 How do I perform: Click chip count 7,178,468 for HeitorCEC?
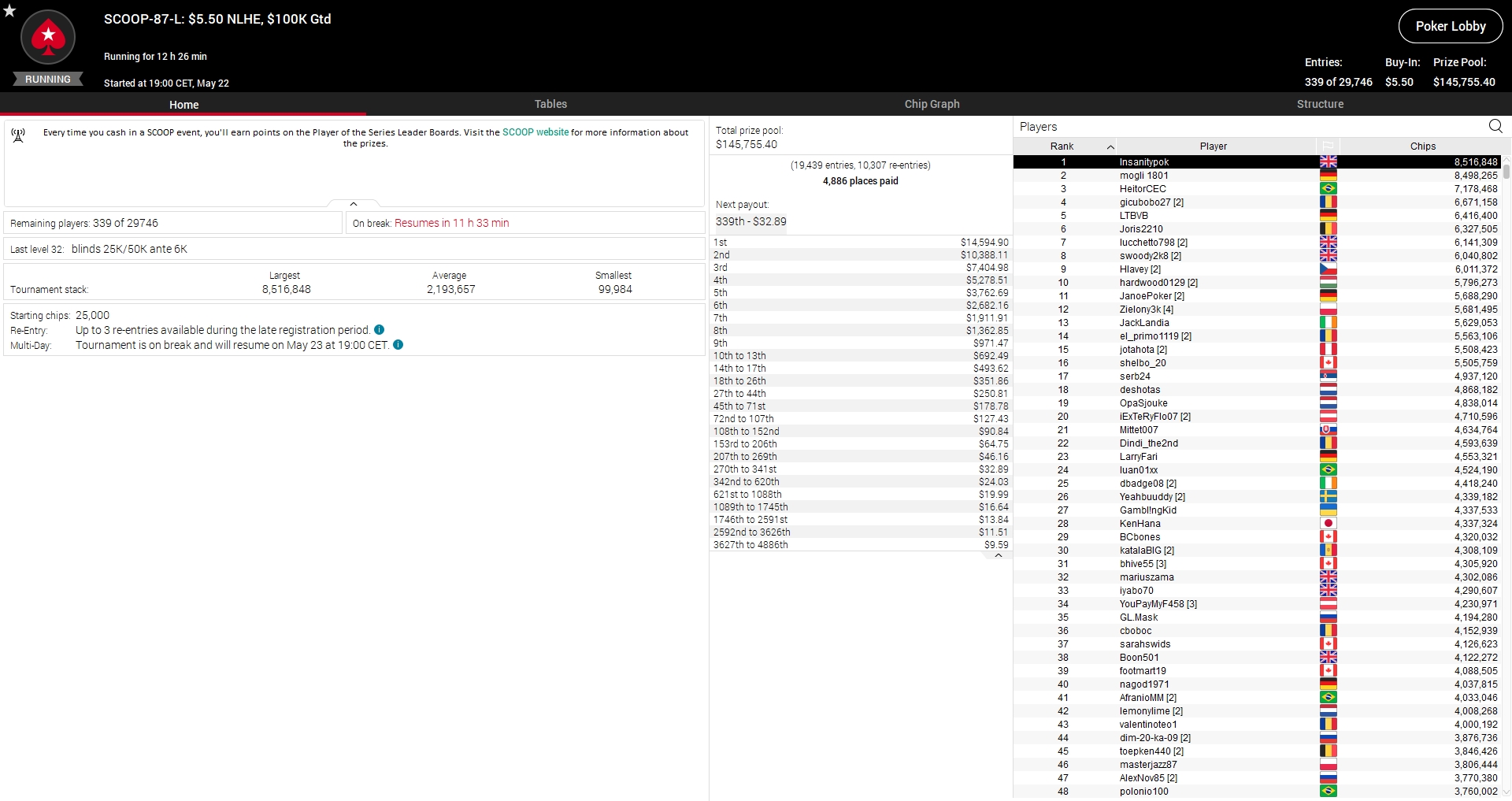pos(1476,189)
